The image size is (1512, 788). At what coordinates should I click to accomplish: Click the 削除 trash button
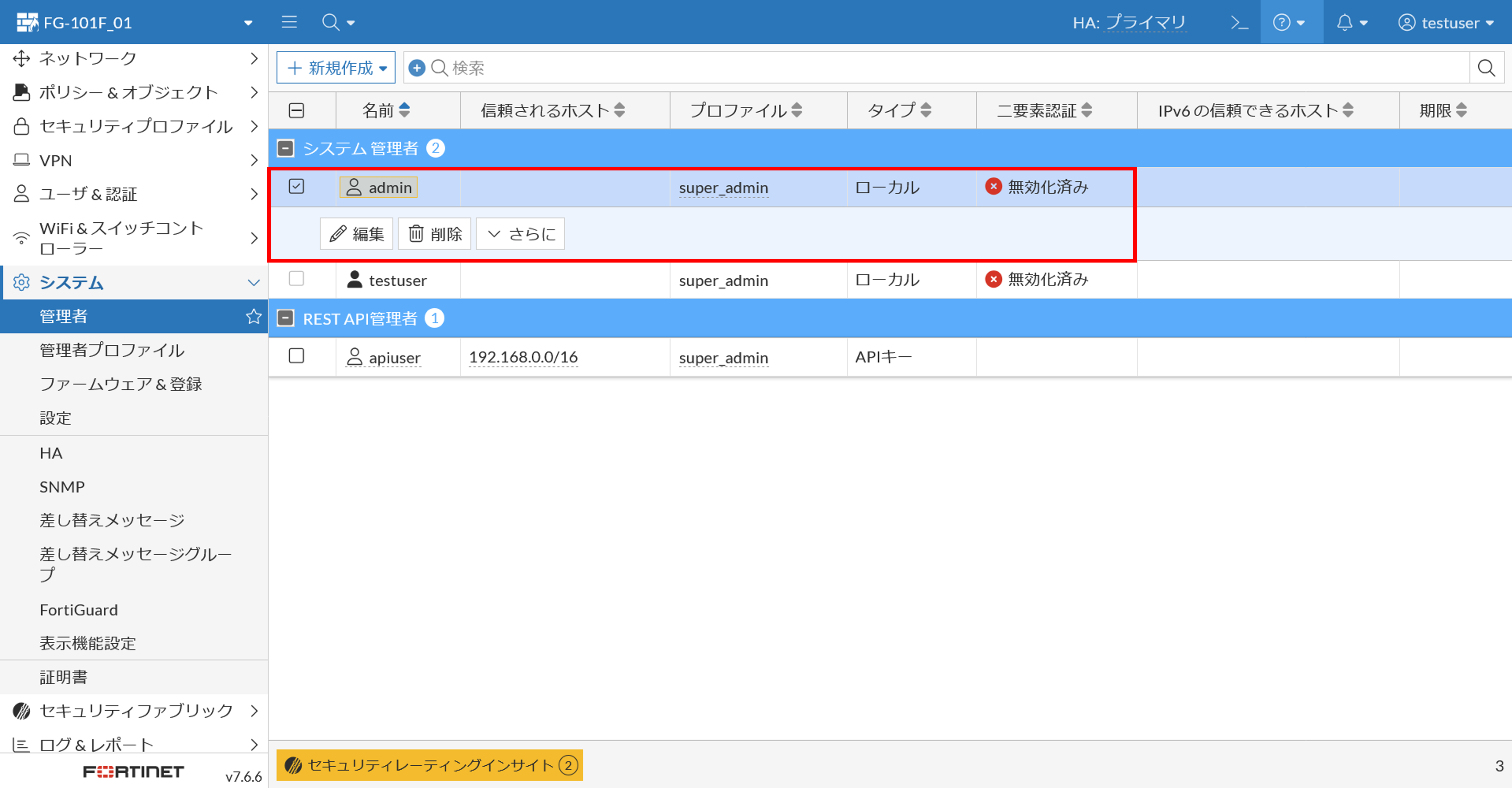coord(435,234)
